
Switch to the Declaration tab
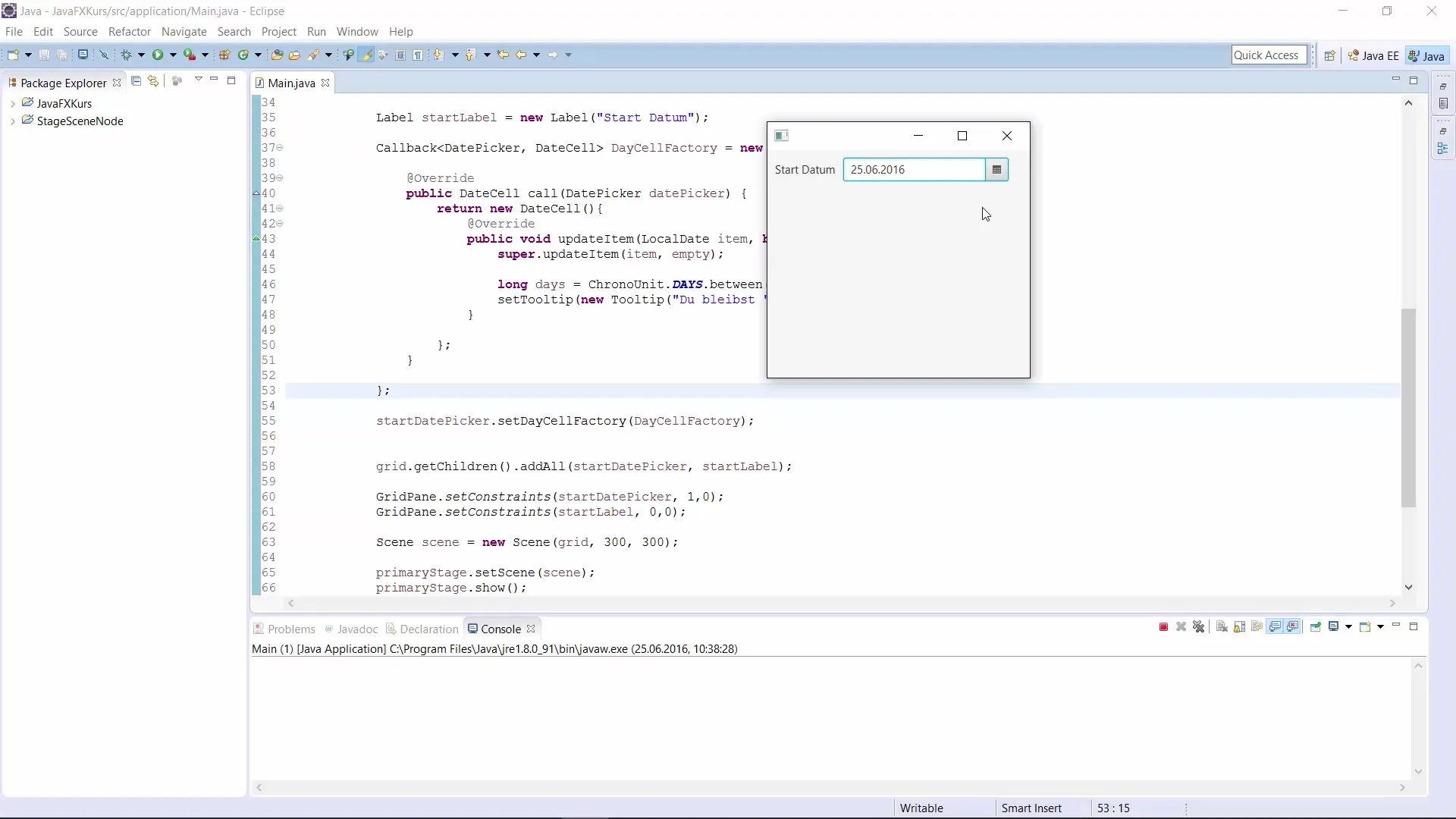pos(422,629)
